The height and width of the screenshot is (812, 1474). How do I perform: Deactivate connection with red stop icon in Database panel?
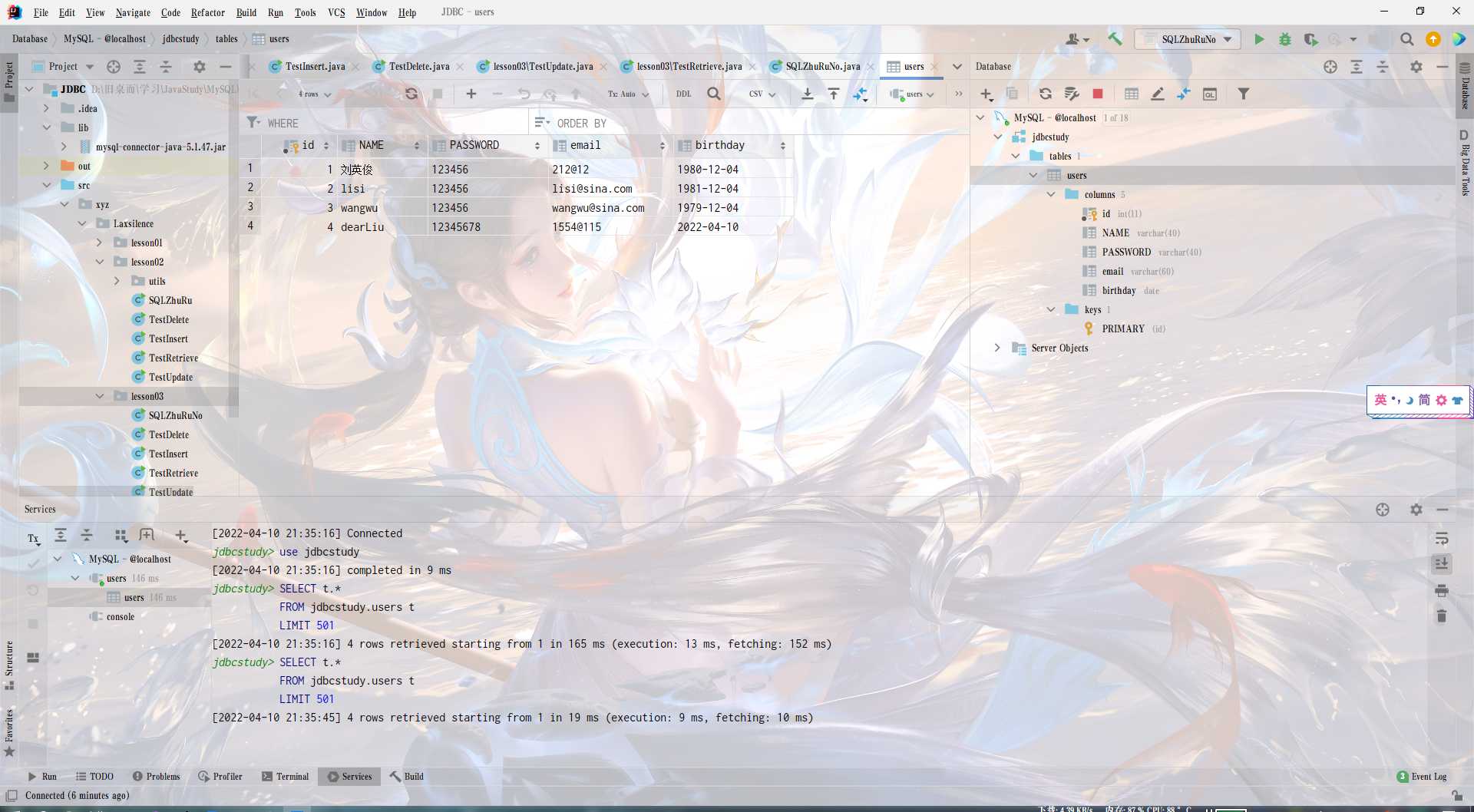click(x=1098, y=94)
